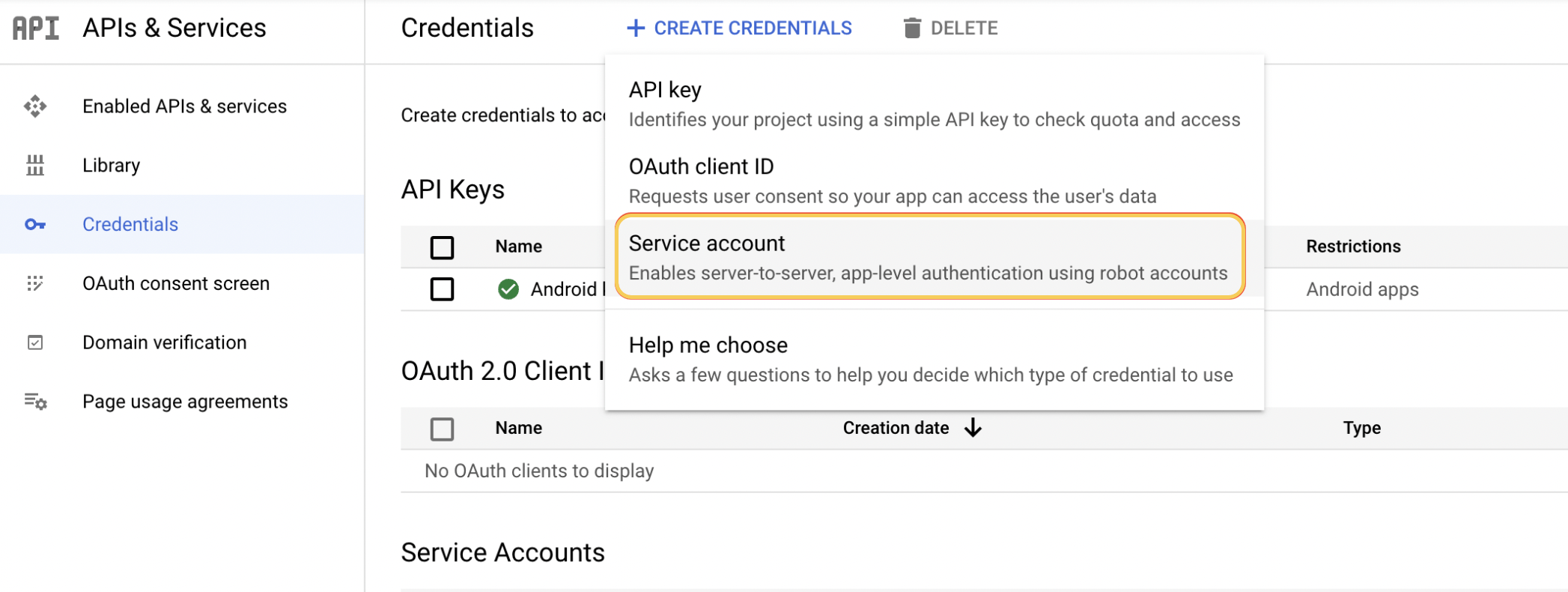This screenshot has height=592, width=1568.
Task: Tick the Android key row checkbox
Action: tap(442, 289)
